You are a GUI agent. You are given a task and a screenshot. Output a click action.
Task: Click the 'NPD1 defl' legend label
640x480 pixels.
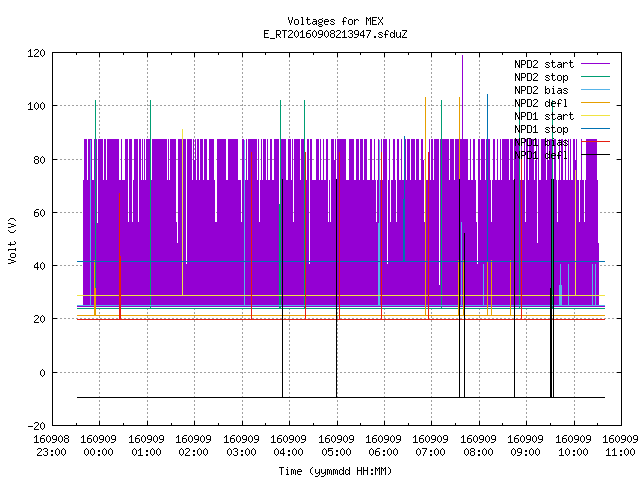click(x=541, y=156)
